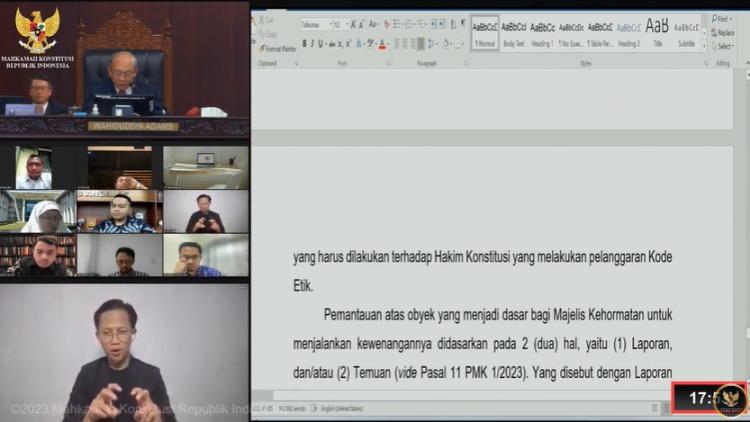Toggle Italic formatting
The height and width of the screenshot is (422, 750).
pyautogui.click(x=312, y=44)
